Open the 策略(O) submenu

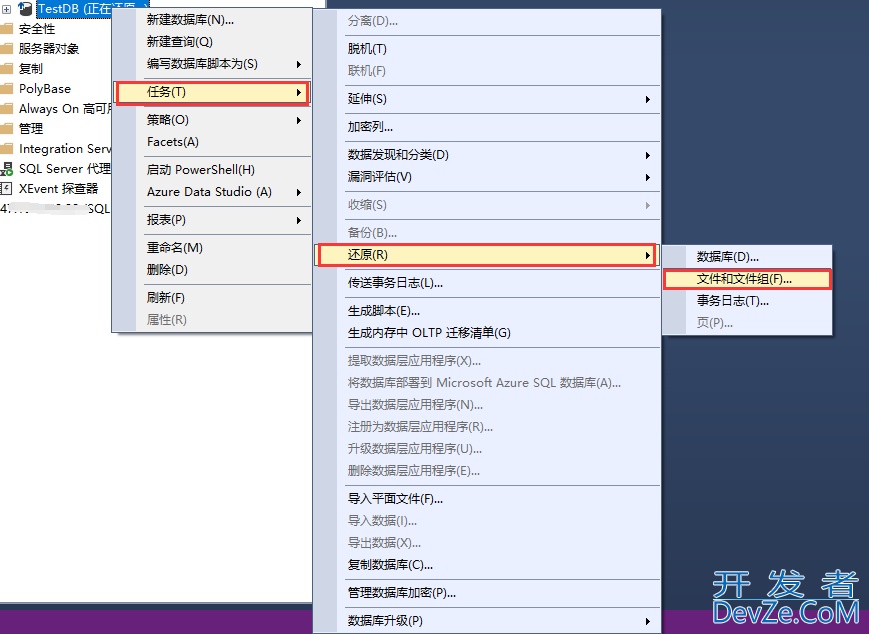[x=212, y=120]
